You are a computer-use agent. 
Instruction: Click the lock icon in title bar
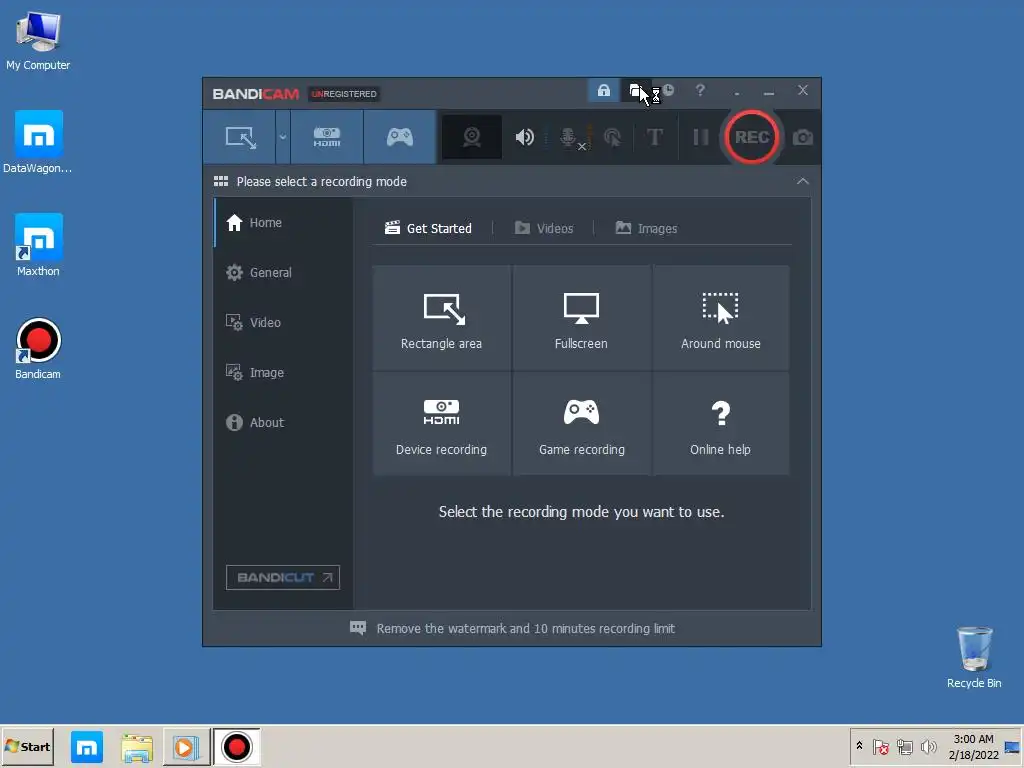point(603,90)
